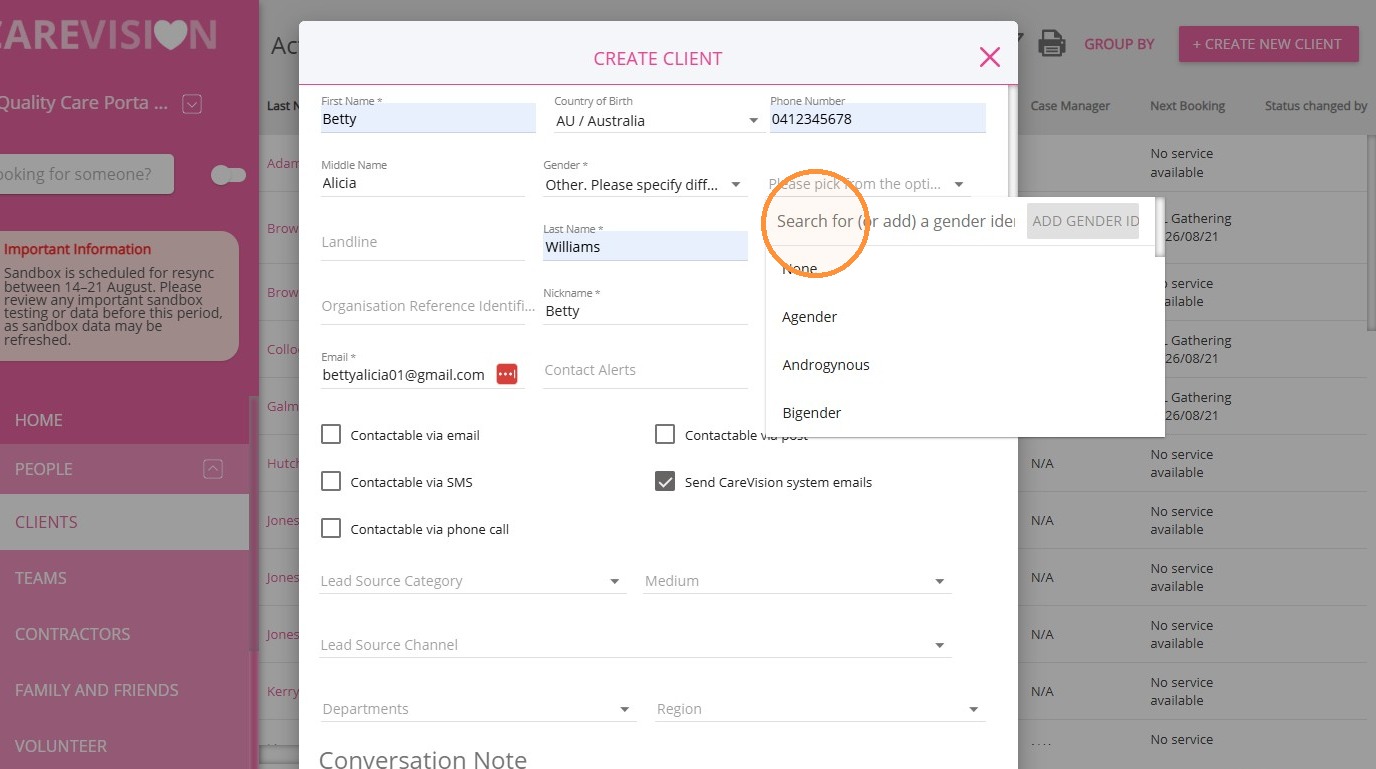Click the Contact Alerts field

point(645,370)
